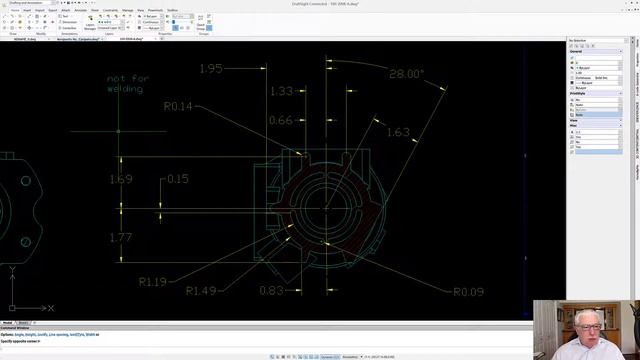Switch to the Annotate ribbon tab
The width and height of the screenshot is (640, 360).
81,10
